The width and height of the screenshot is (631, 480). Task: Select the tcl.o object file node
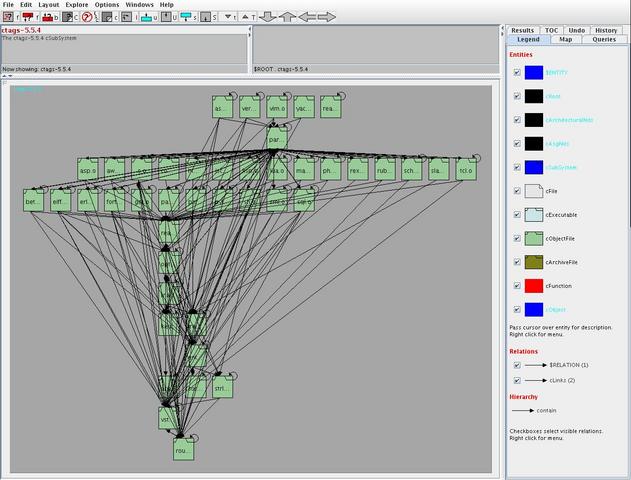point(466,169)
